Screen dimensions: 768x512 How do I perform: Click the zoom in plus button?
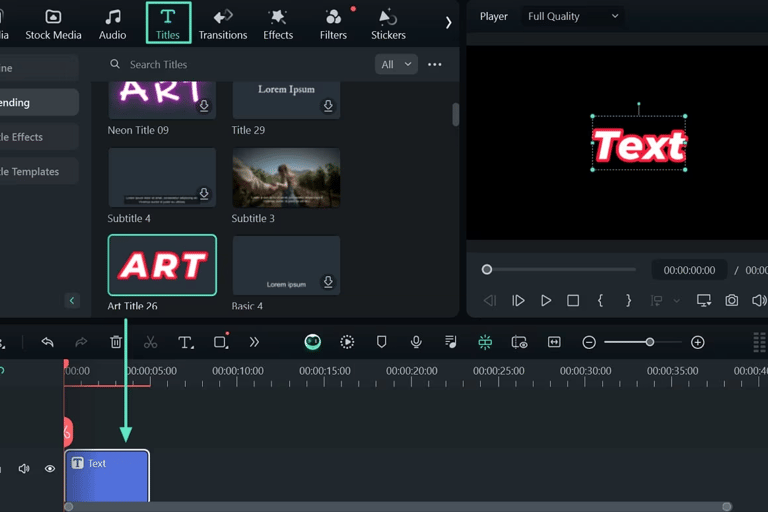pyautogui.click(x=698, y=342)
